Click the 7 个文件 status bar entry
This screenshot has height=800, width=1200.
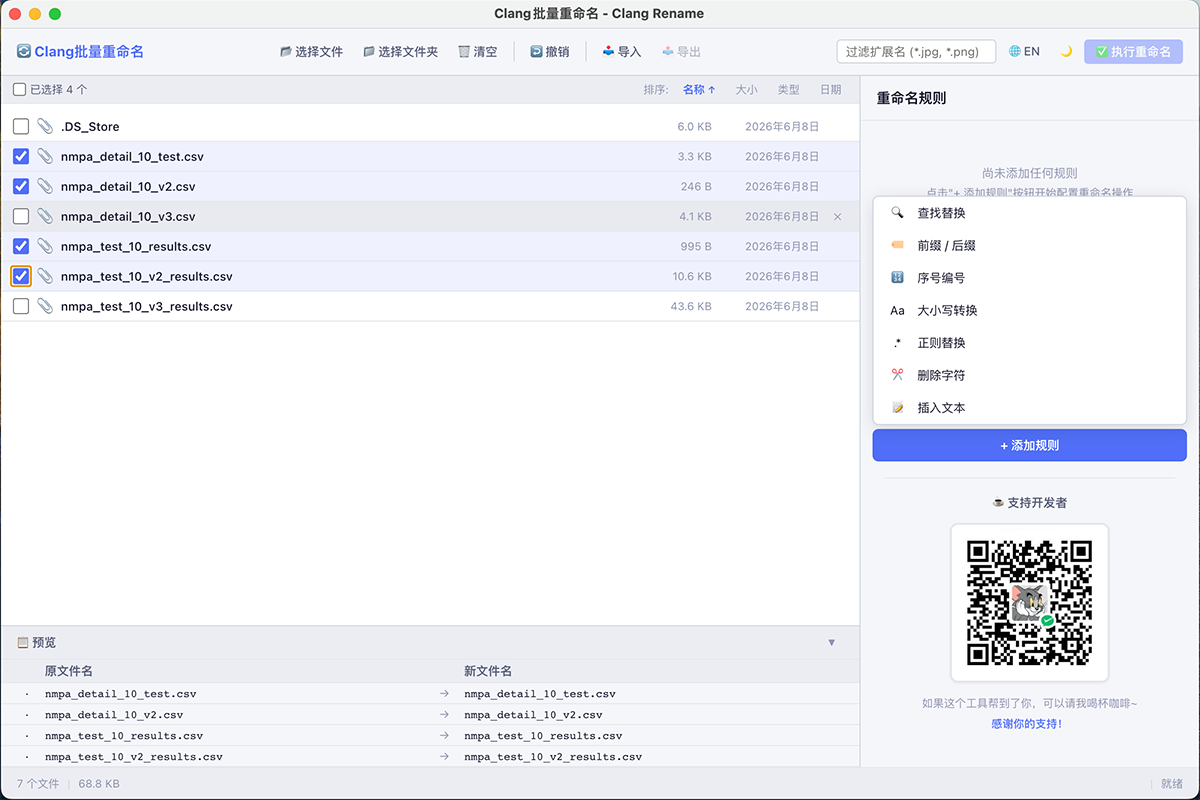tap(38, 784)
